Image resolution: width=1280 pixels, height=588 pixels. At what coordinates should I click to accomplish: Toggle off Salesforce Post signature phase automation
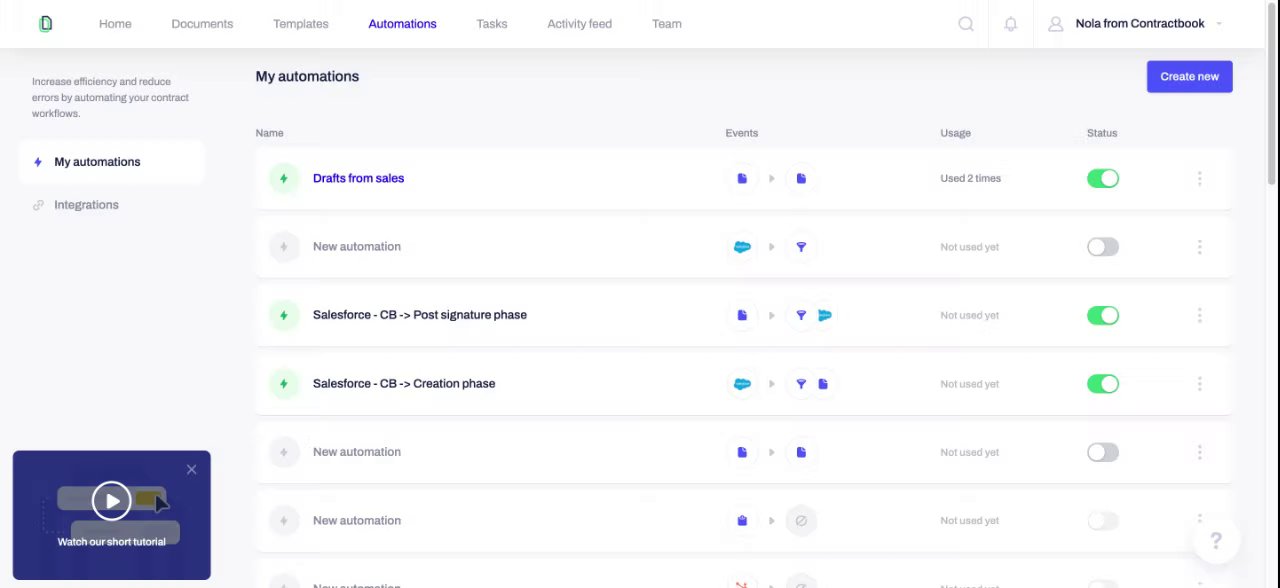1103,316
